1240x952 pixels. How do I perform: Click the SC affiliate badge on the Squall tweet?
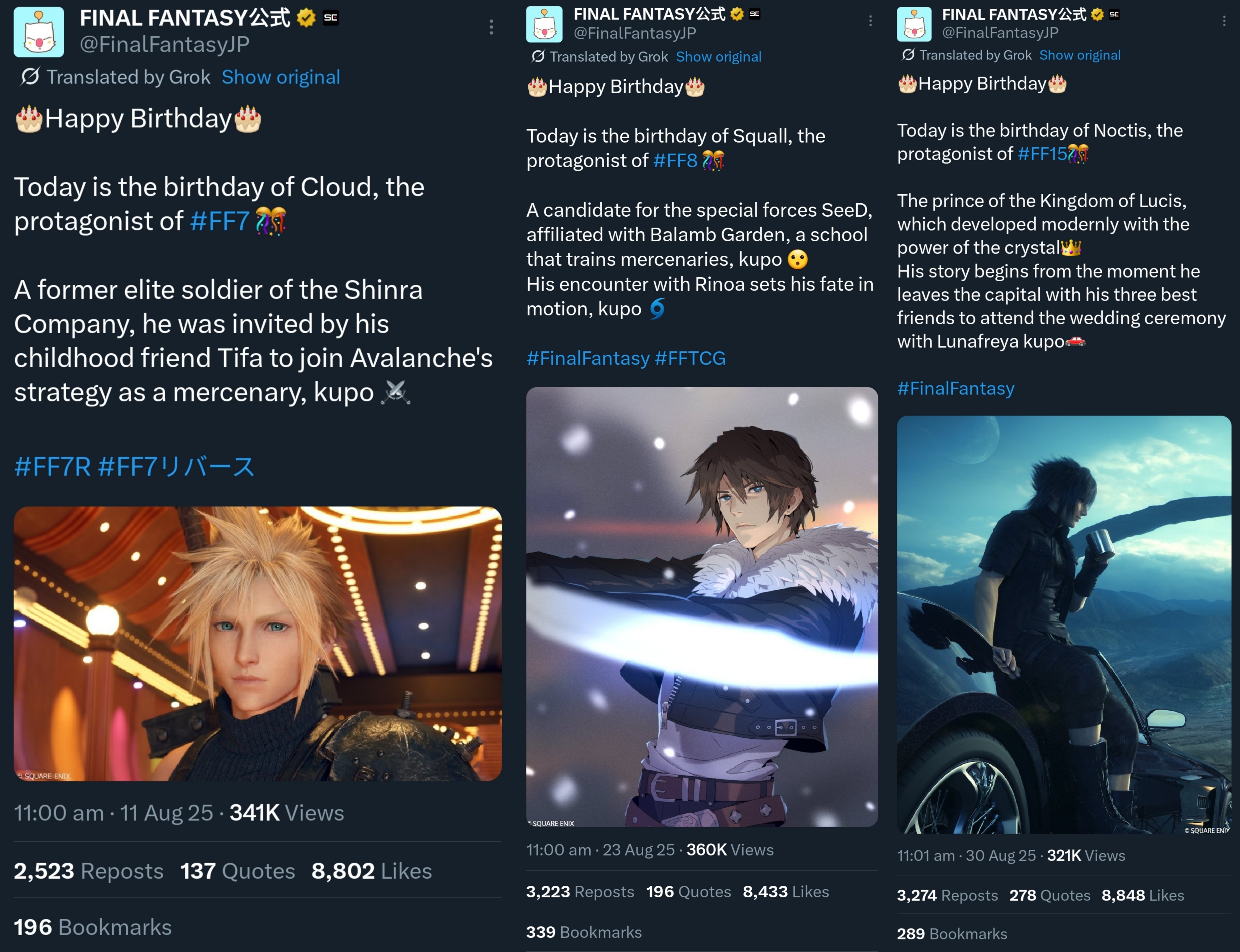(755, 14)
